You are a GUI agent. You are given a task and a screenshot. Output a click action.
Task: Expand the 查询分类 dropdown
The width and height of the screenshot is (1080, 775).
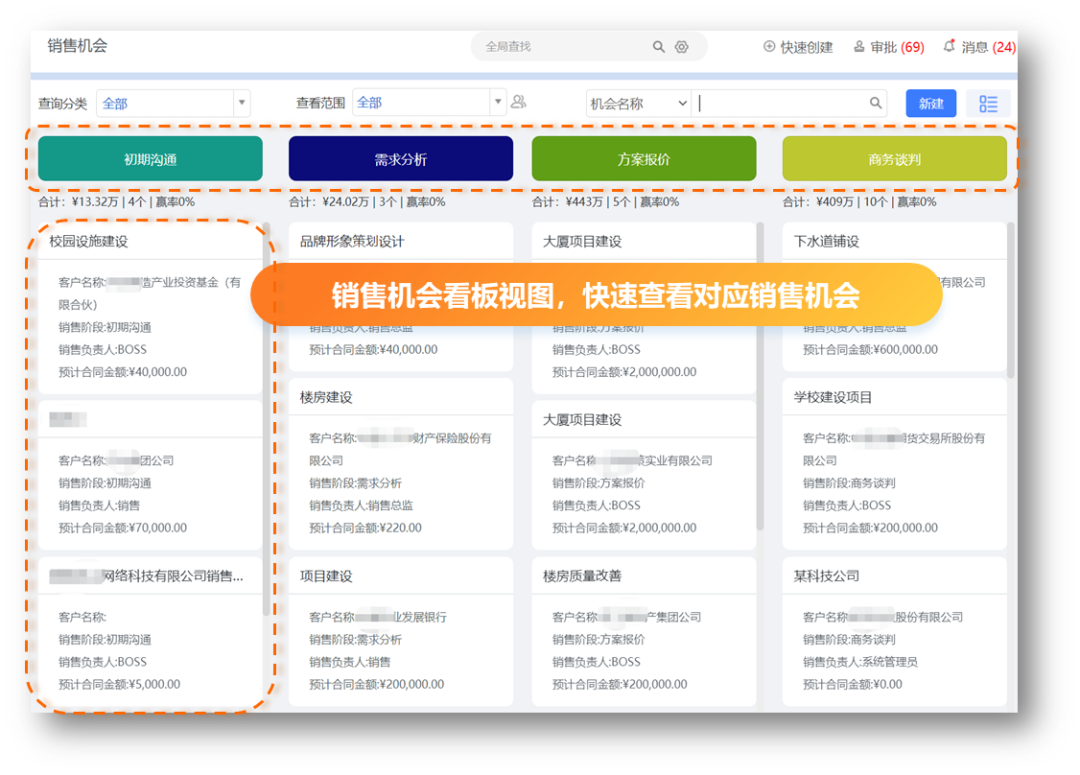241,103
